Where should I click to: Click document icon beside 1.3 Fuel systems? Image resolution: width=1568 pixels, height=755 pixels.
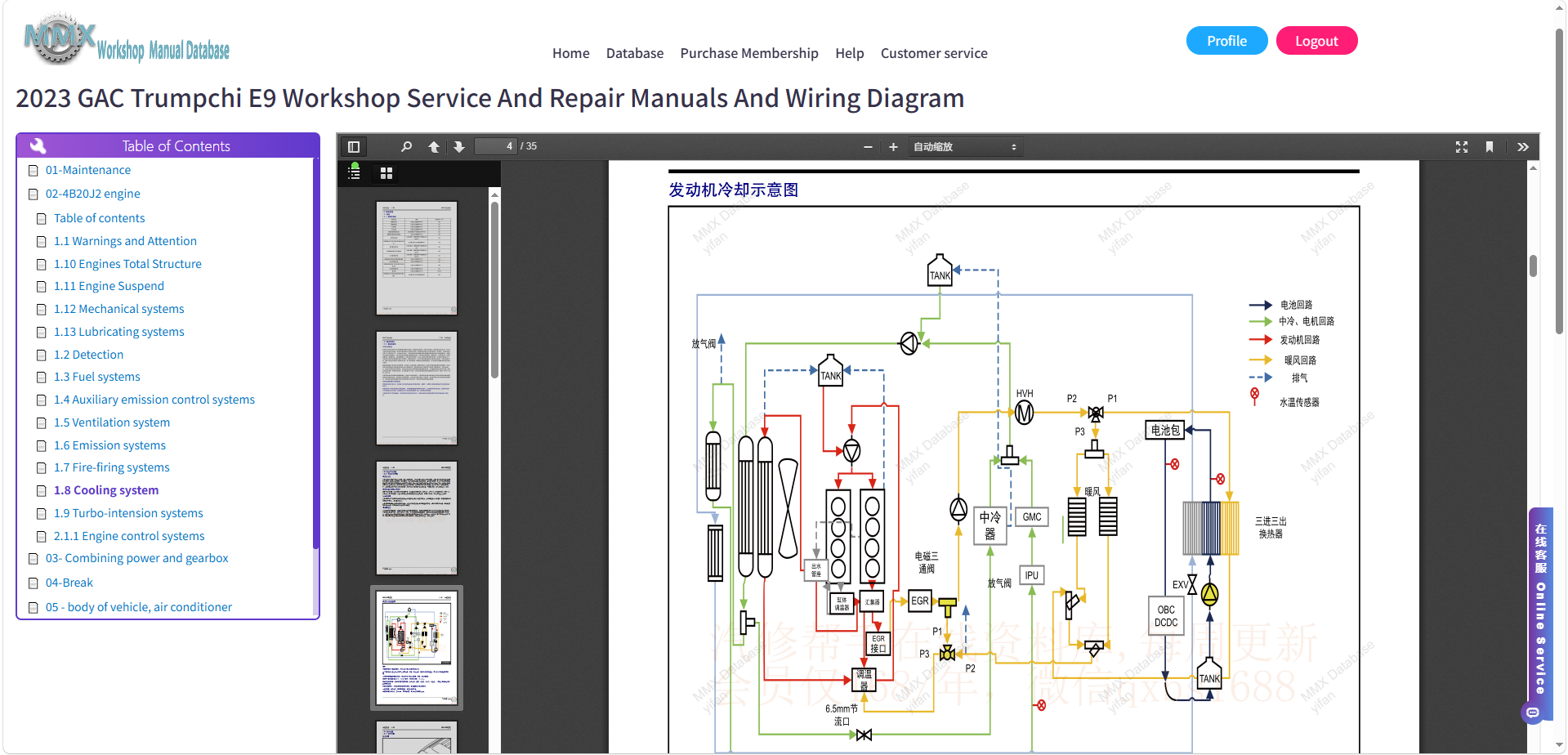pos(42,377)
